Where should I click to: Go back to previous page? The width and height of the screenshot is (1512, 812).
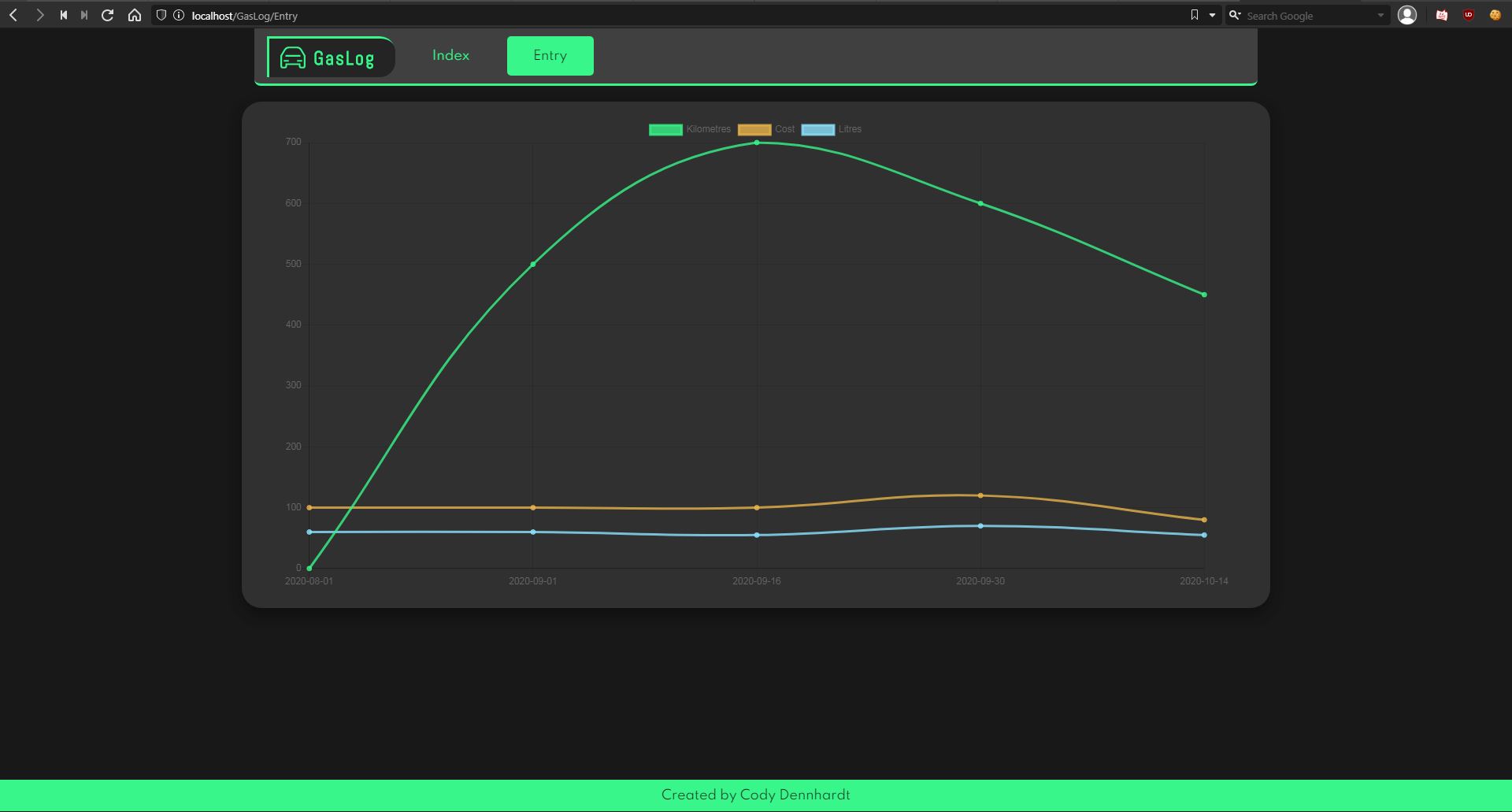[x=13, y=15]
